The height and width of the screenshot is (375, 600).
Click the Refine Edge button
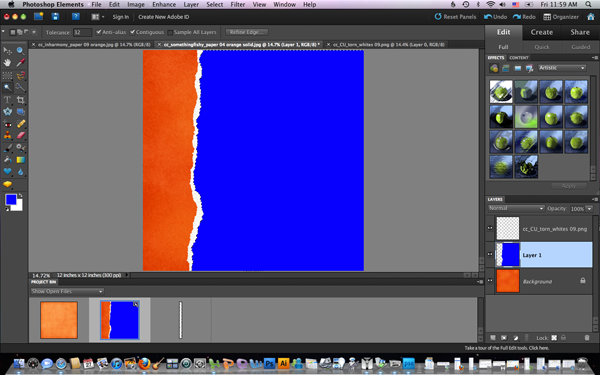246,32
